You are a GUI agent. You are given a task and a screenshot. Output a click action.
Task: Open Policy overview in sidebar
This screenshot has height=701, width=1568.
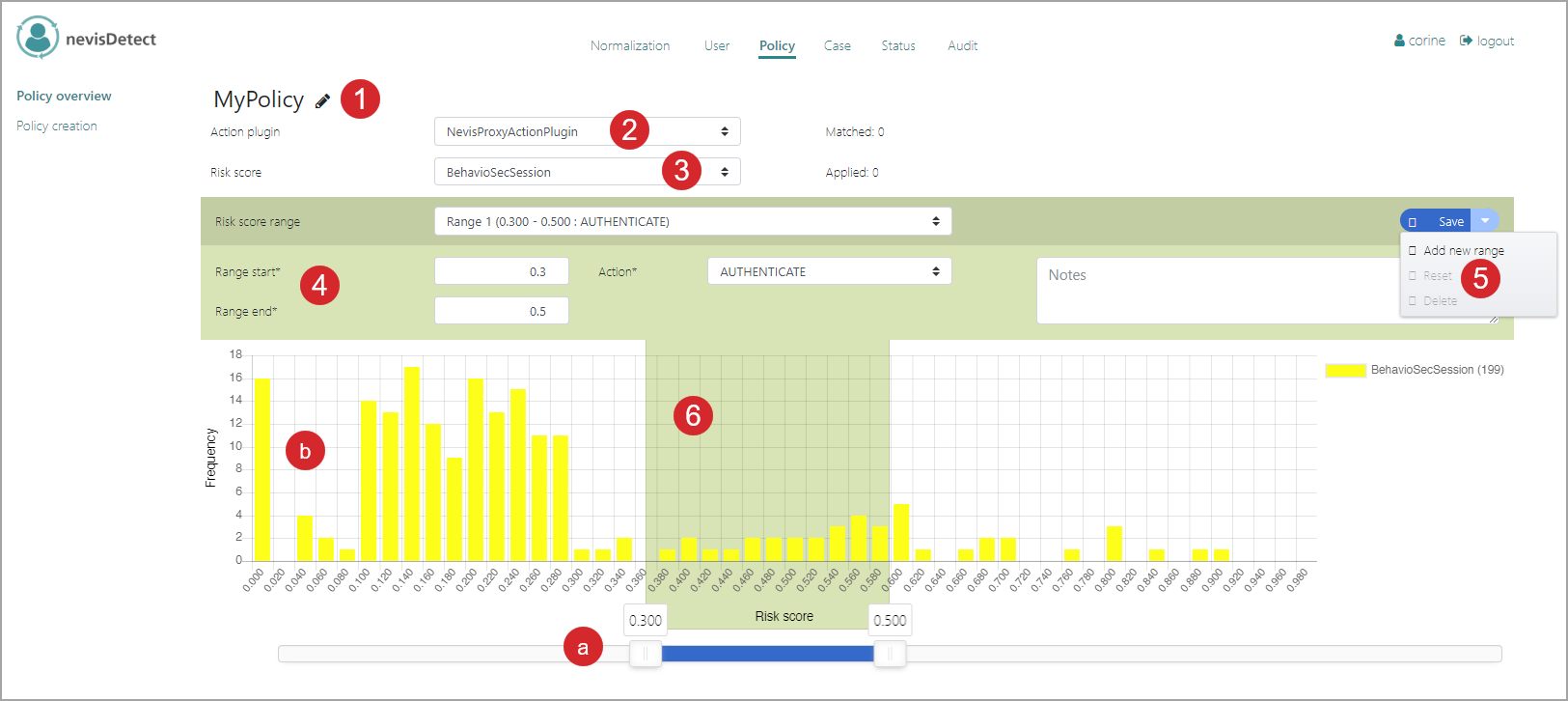tap(64, 96)
